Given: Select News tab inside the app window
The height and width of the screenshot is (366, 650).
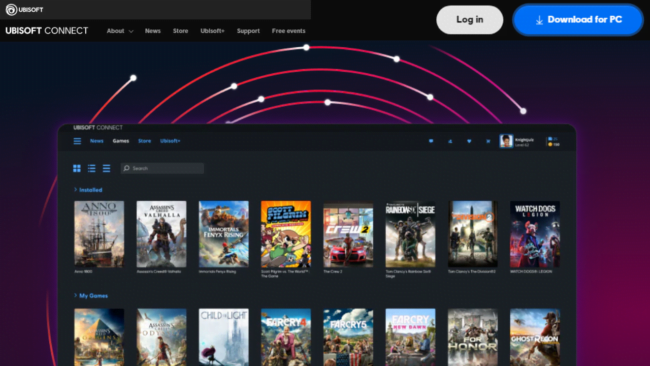Looking at the screenshot, I should 97,141.
